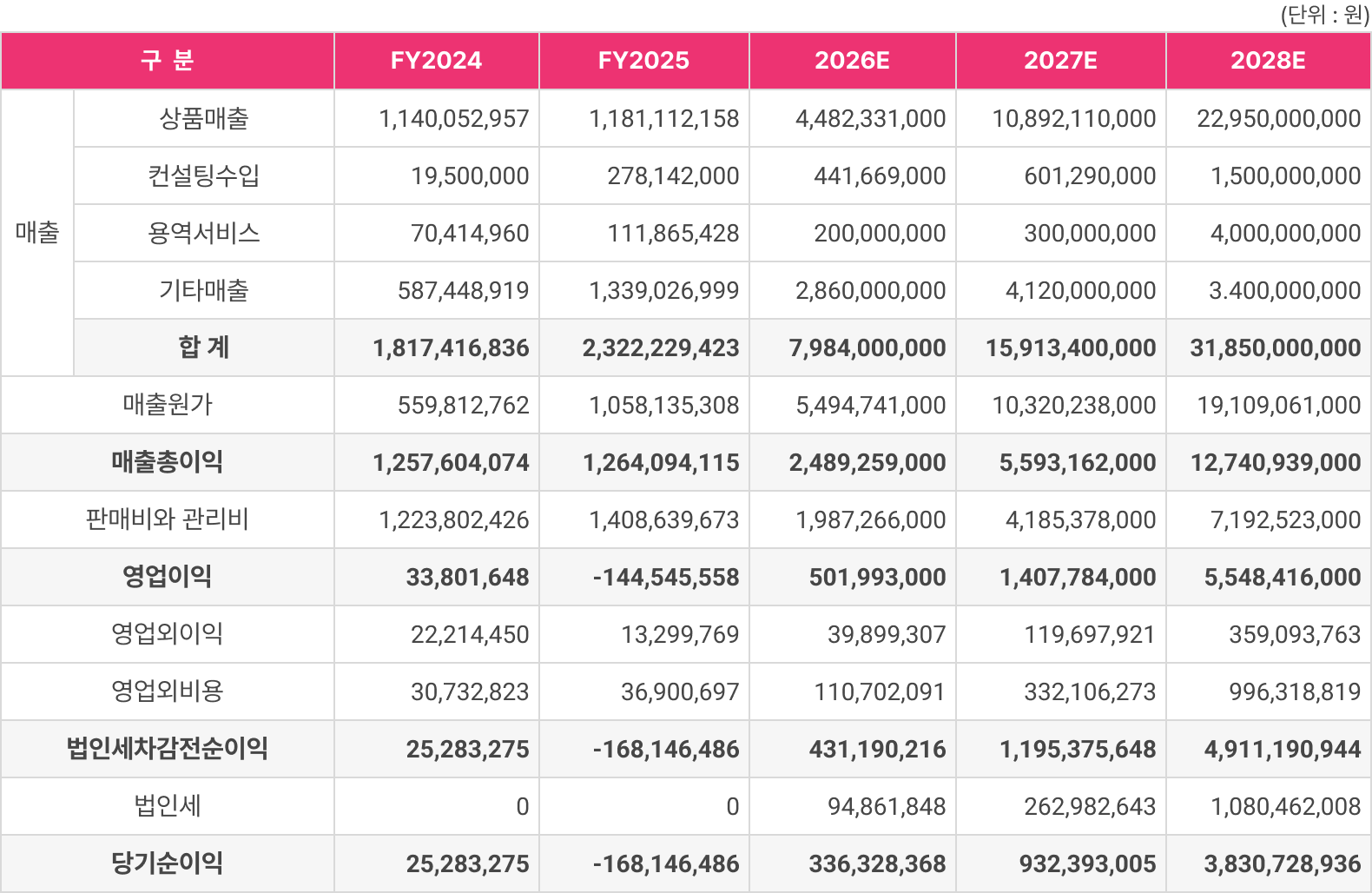Screen dimensions: 1372x893
Task: Select 영업이익 FY2025 value -144,545,558
Action: click(666, 577)
